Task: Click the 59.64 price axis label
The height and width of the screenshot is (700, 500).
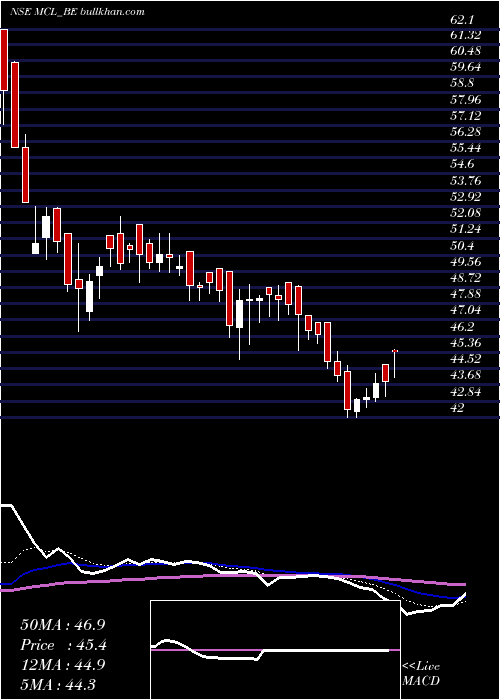Action: [x=465, y=68]
